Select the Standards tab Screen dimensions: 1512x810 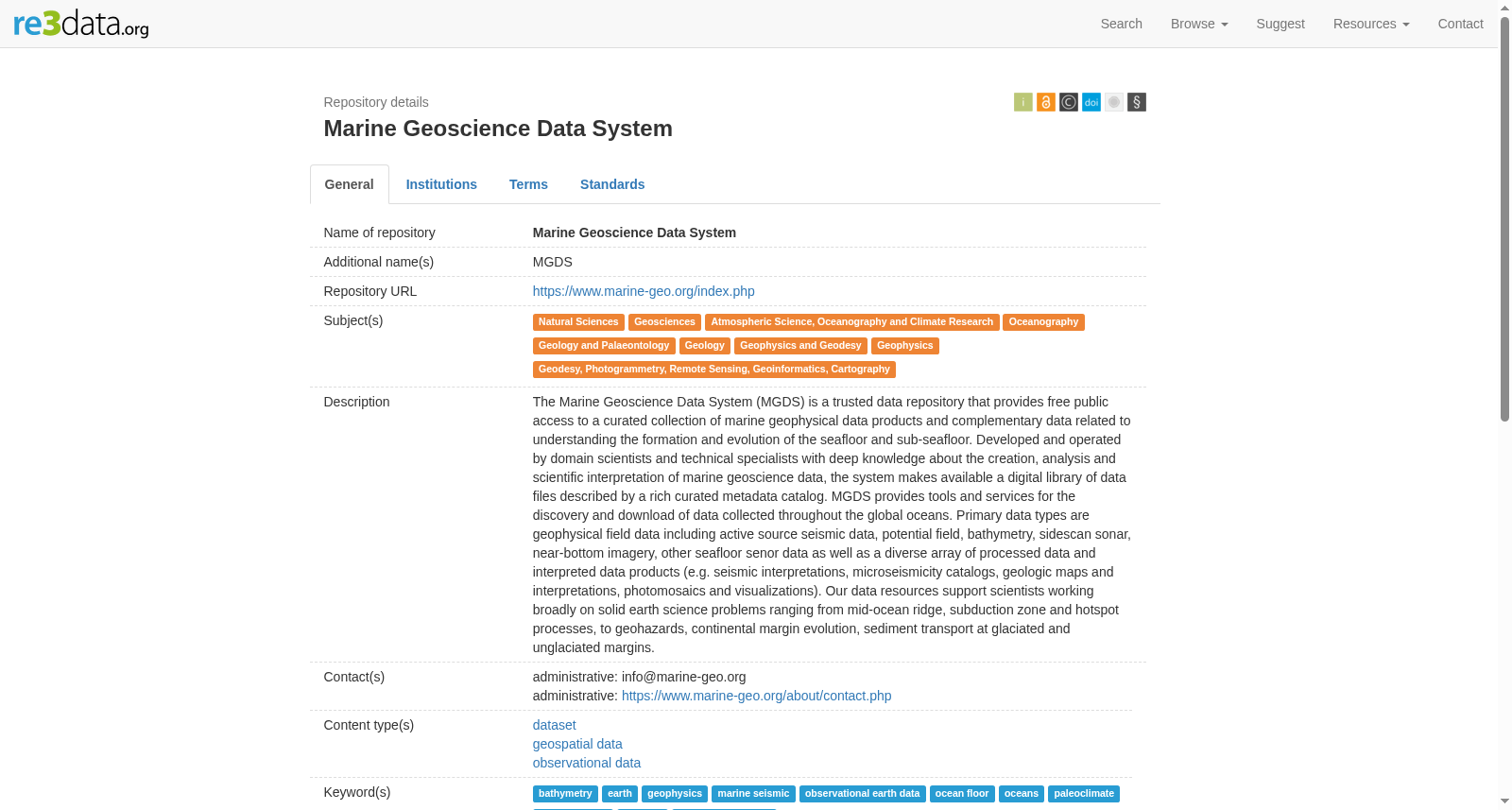[x=612, y=184]
